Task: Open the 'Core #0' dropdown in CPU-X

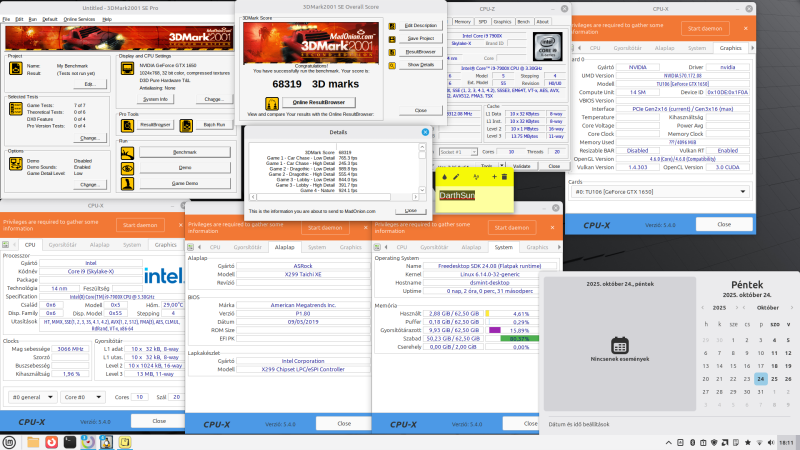Action: tap(82, 397)
